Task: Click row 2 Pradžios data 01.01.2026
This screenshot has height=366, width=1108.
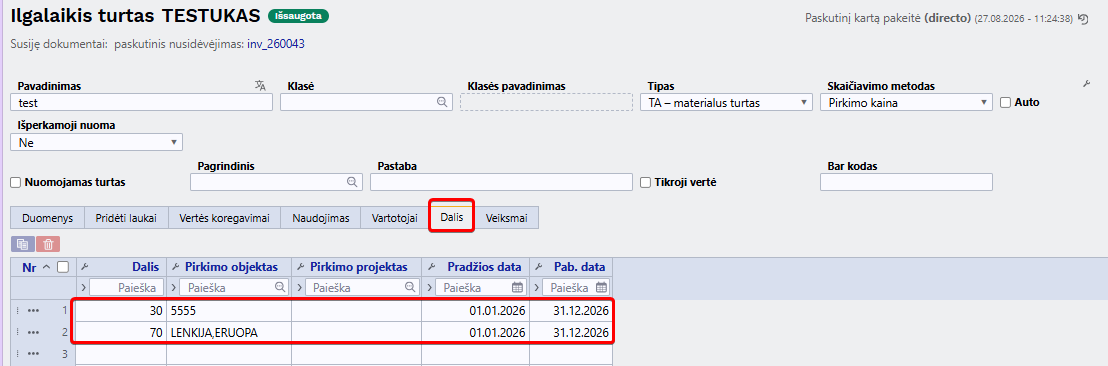Action: tap(476, 332)
